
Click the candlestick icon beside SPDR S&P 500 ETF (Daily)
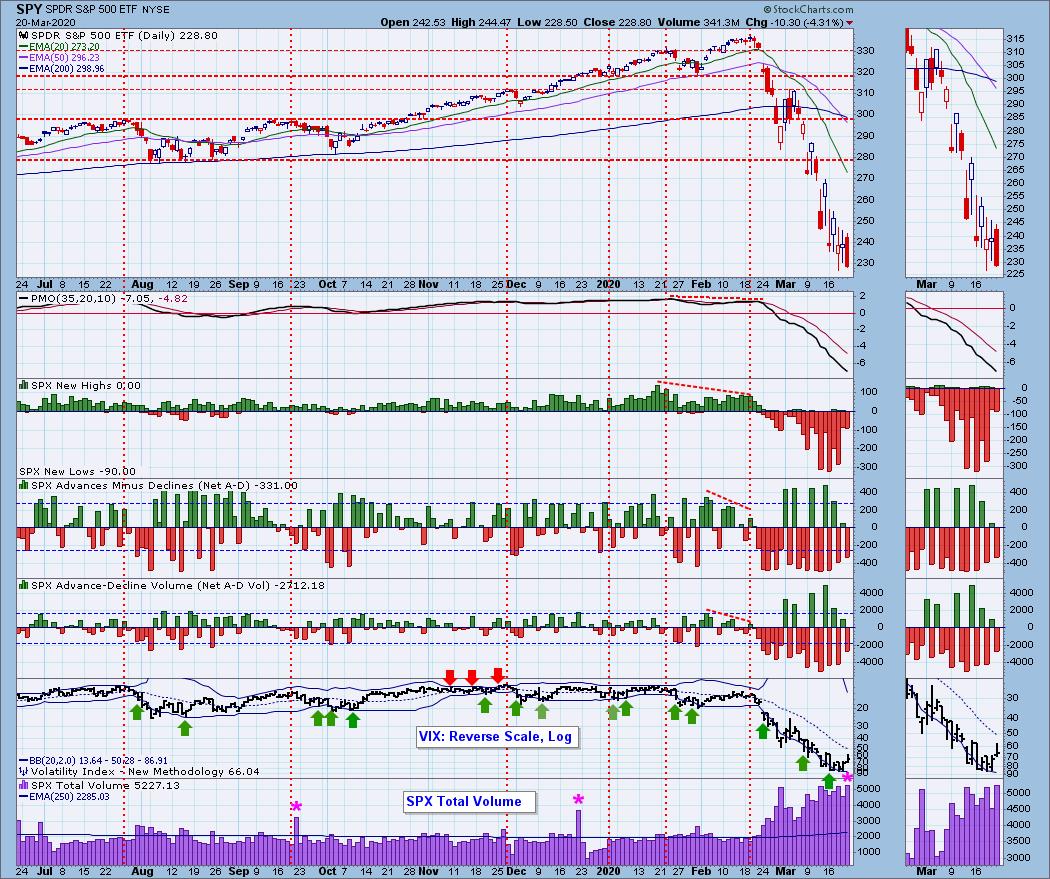point(24,36)
